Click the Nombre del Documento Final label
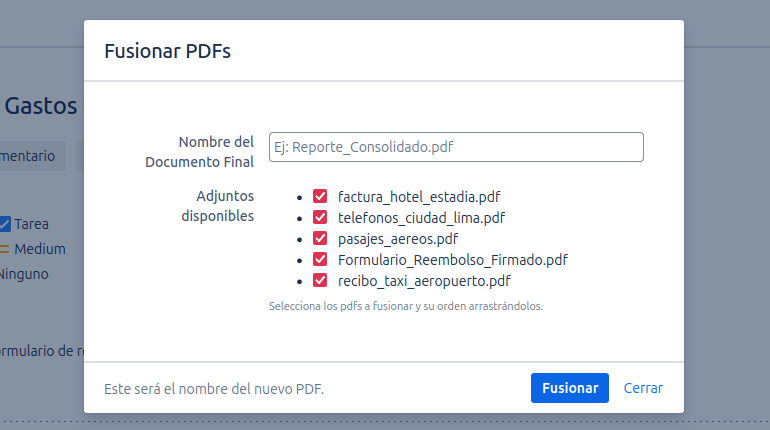The width and height of the screenshot is (770, 430). 199,152
